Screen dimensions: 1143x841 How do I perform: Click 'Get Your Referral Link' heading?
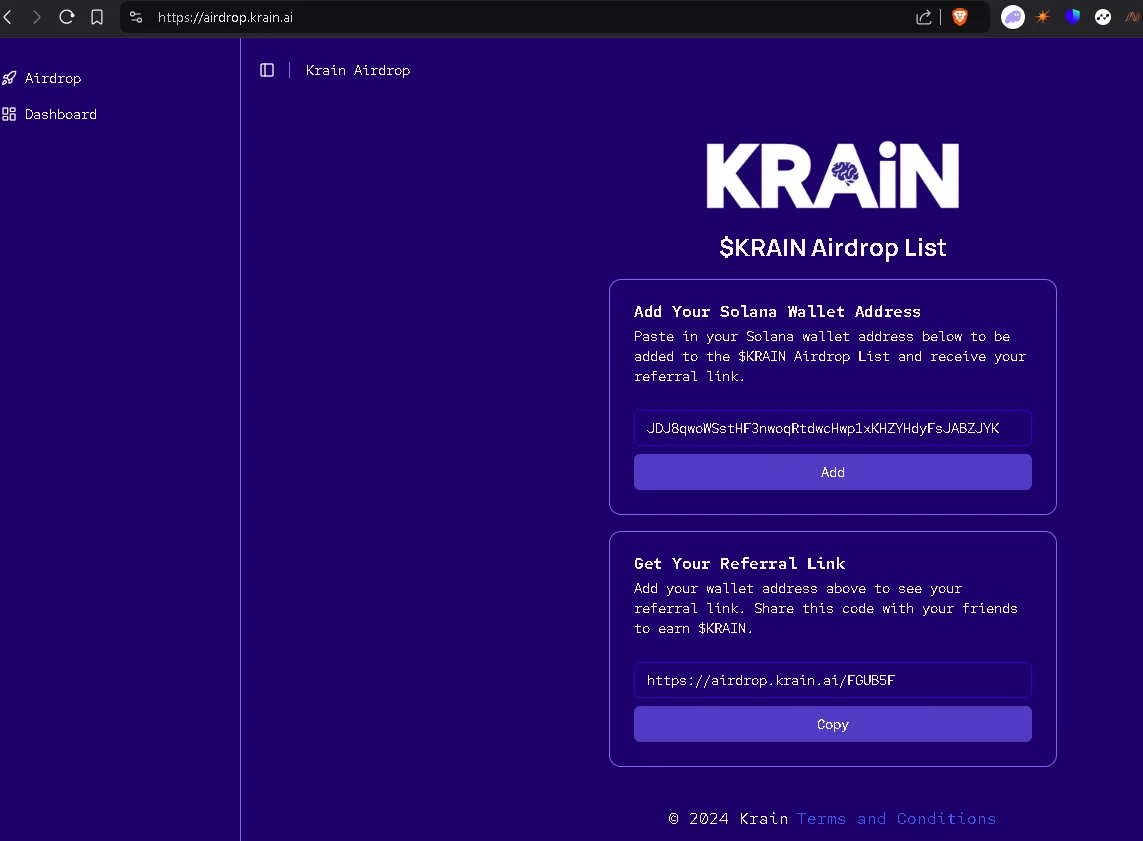739,563
